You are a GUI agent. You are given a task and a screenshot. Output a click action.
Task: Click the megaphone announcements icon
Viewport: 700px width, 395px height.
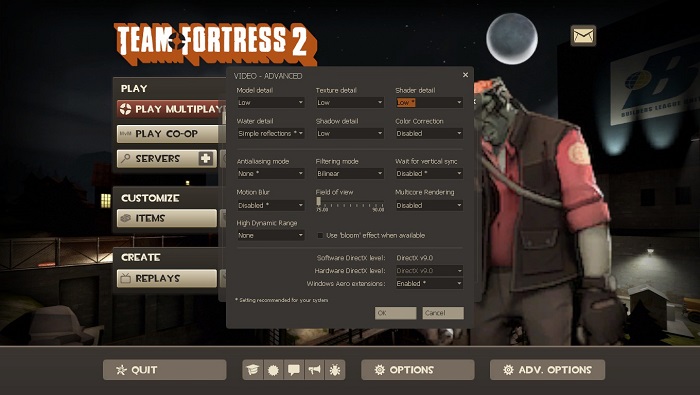314,370
